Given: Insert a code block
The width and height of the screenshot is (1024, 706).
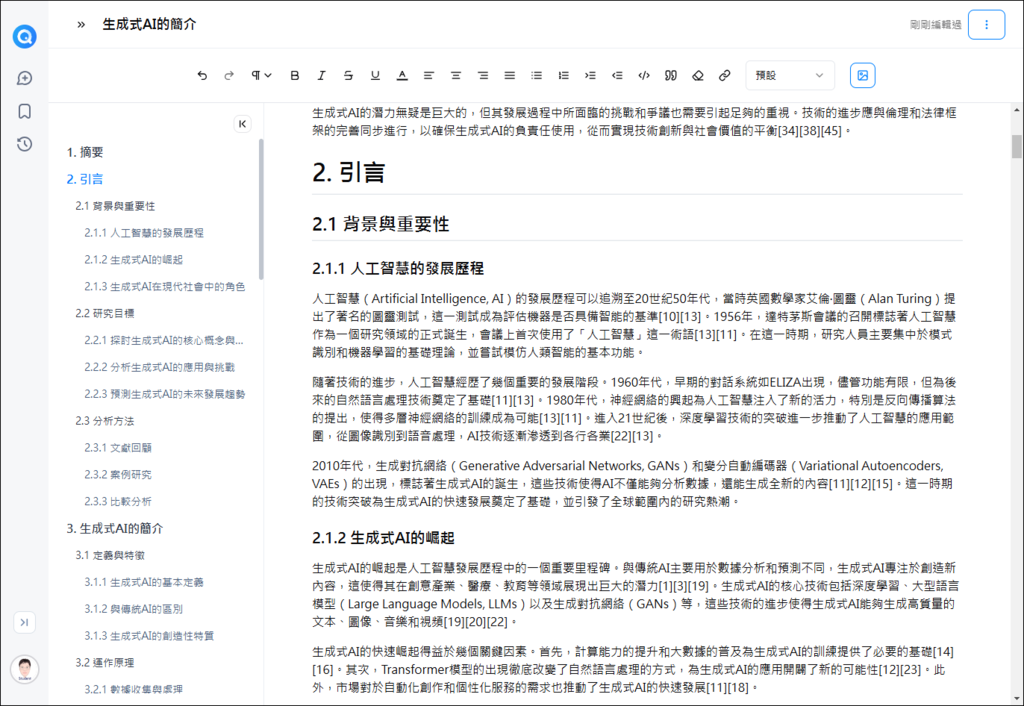Looking at the screenshot, I should pos(643,75).
